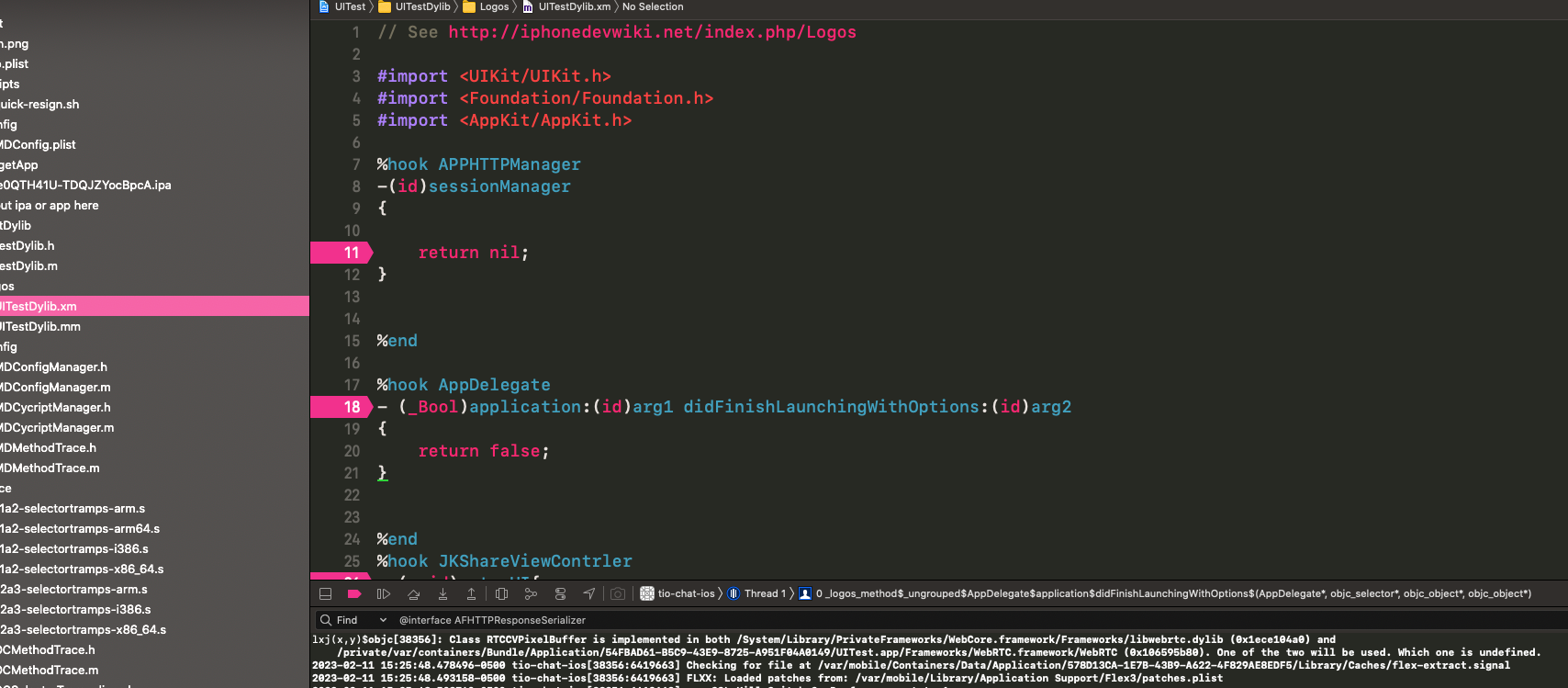Click No Selection in the jump bar
This screenshot has width=1568, height=688.
(x=653, y=6)
